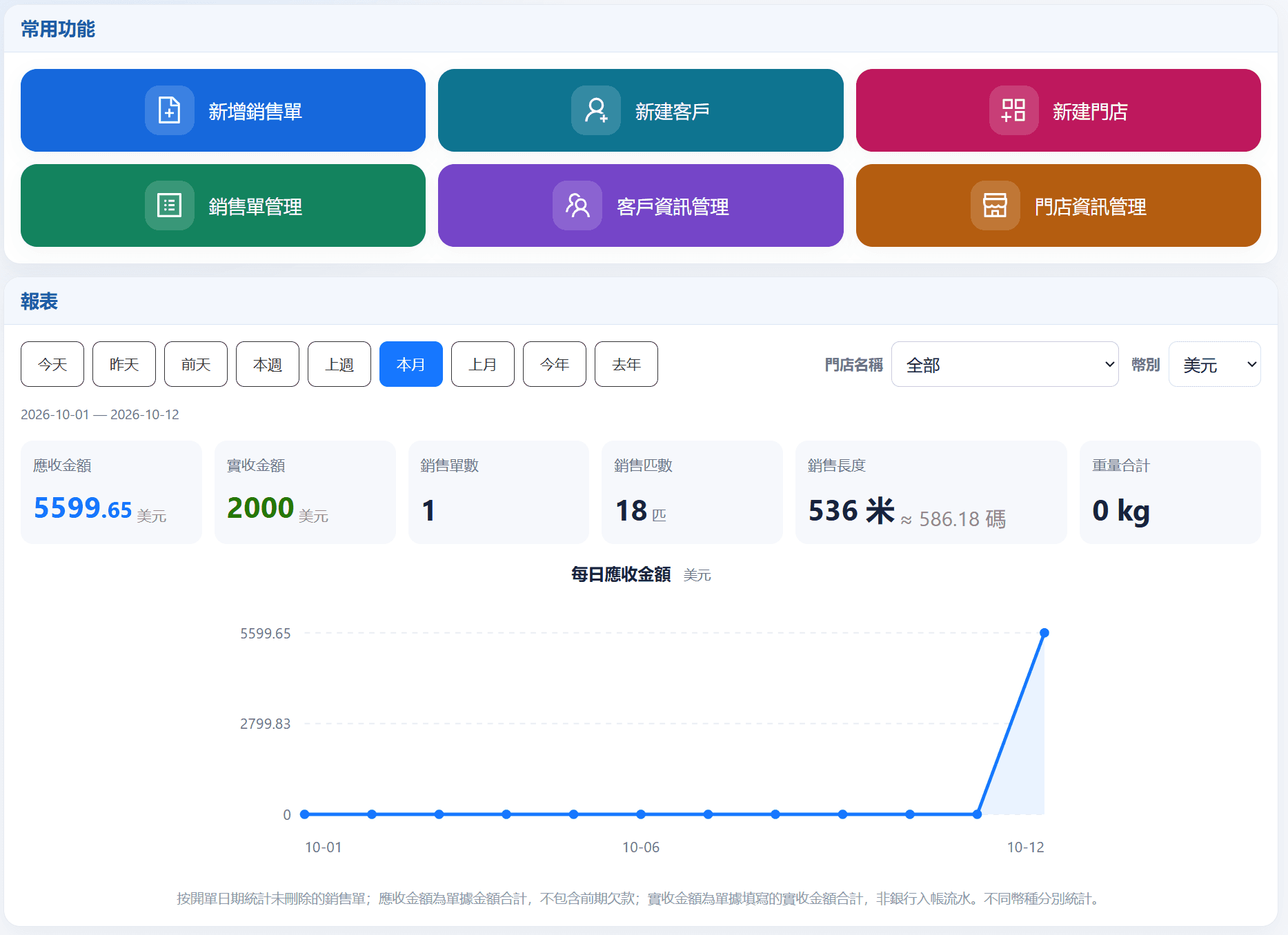Click the 2000 實收金額 value
The height and width of the screenshot is (935, 1288).
pos(261,508)
